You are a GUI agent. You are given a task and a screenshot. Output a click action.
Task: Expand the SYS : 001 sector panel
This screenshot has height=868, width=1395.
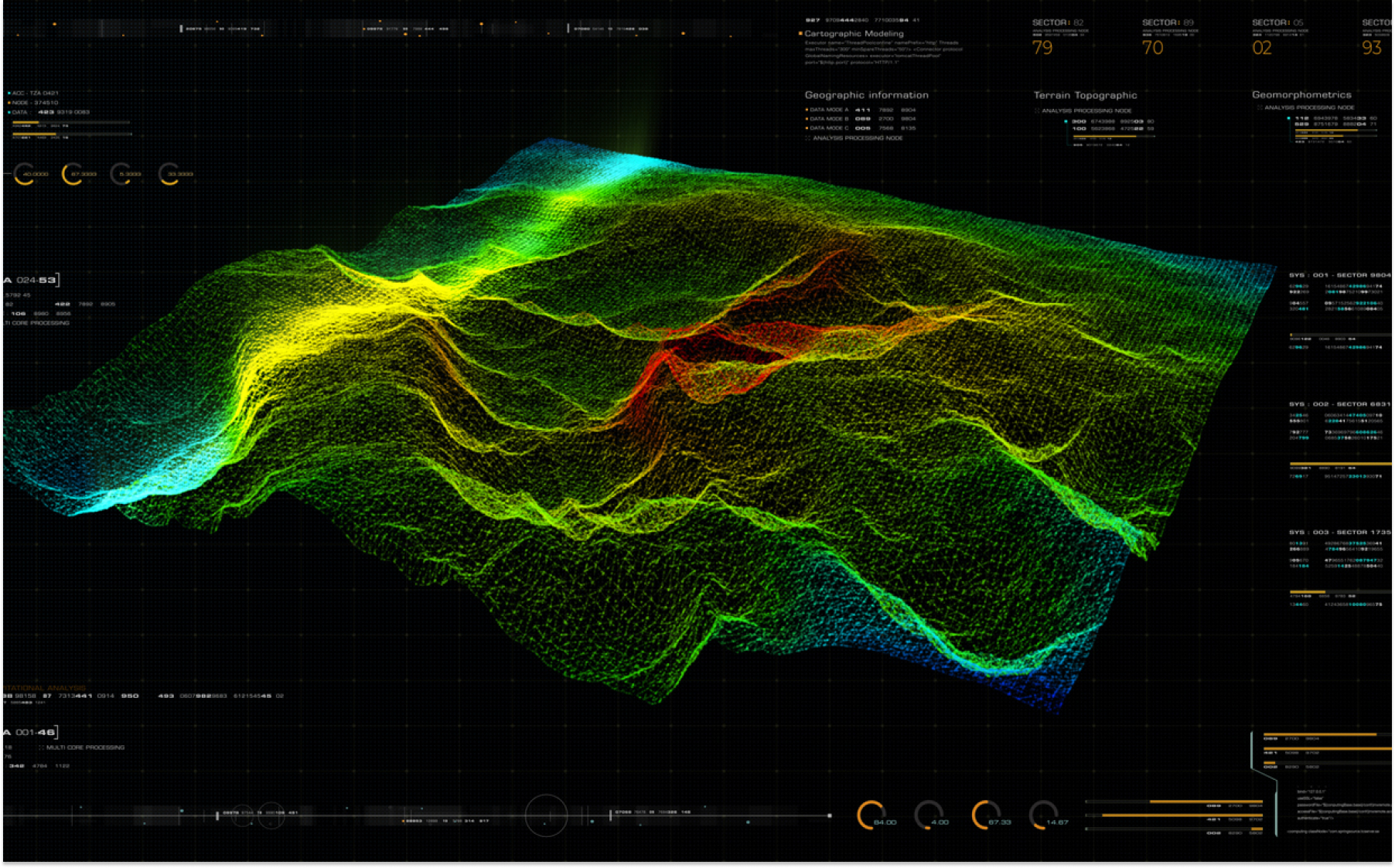coord(1339,275)
